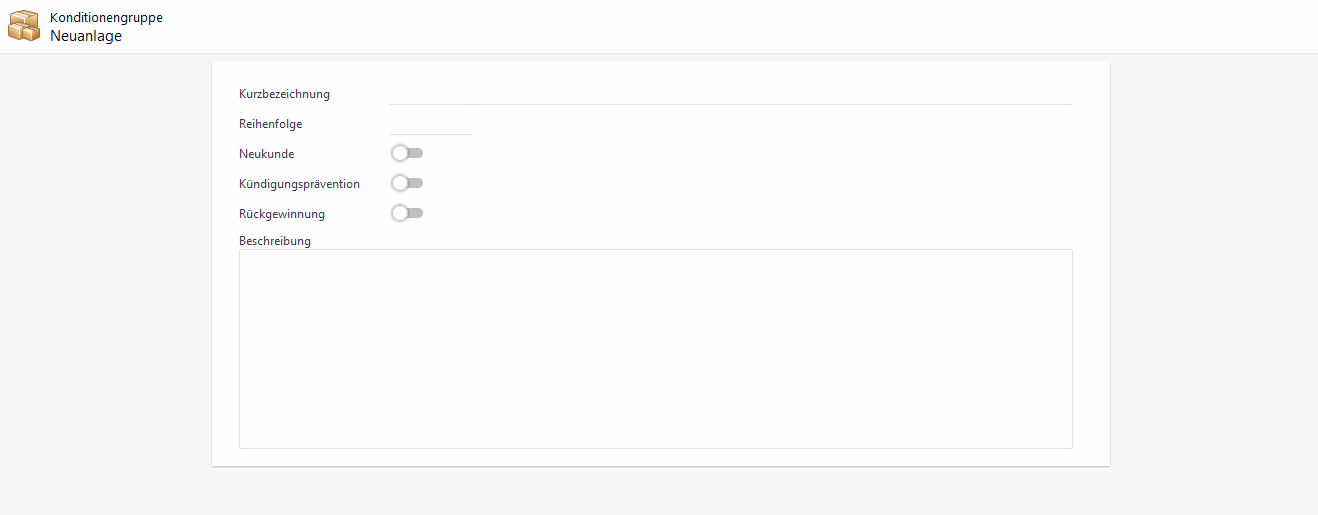The height and width of the screenshot is (515, 1318).
Task: Turn on the Rückgewinnung switch
Action: [x=407, y=213]
